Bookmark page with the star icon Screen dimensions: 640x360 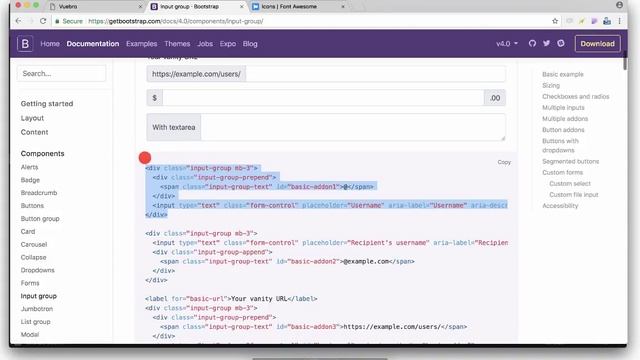point(555,21)
